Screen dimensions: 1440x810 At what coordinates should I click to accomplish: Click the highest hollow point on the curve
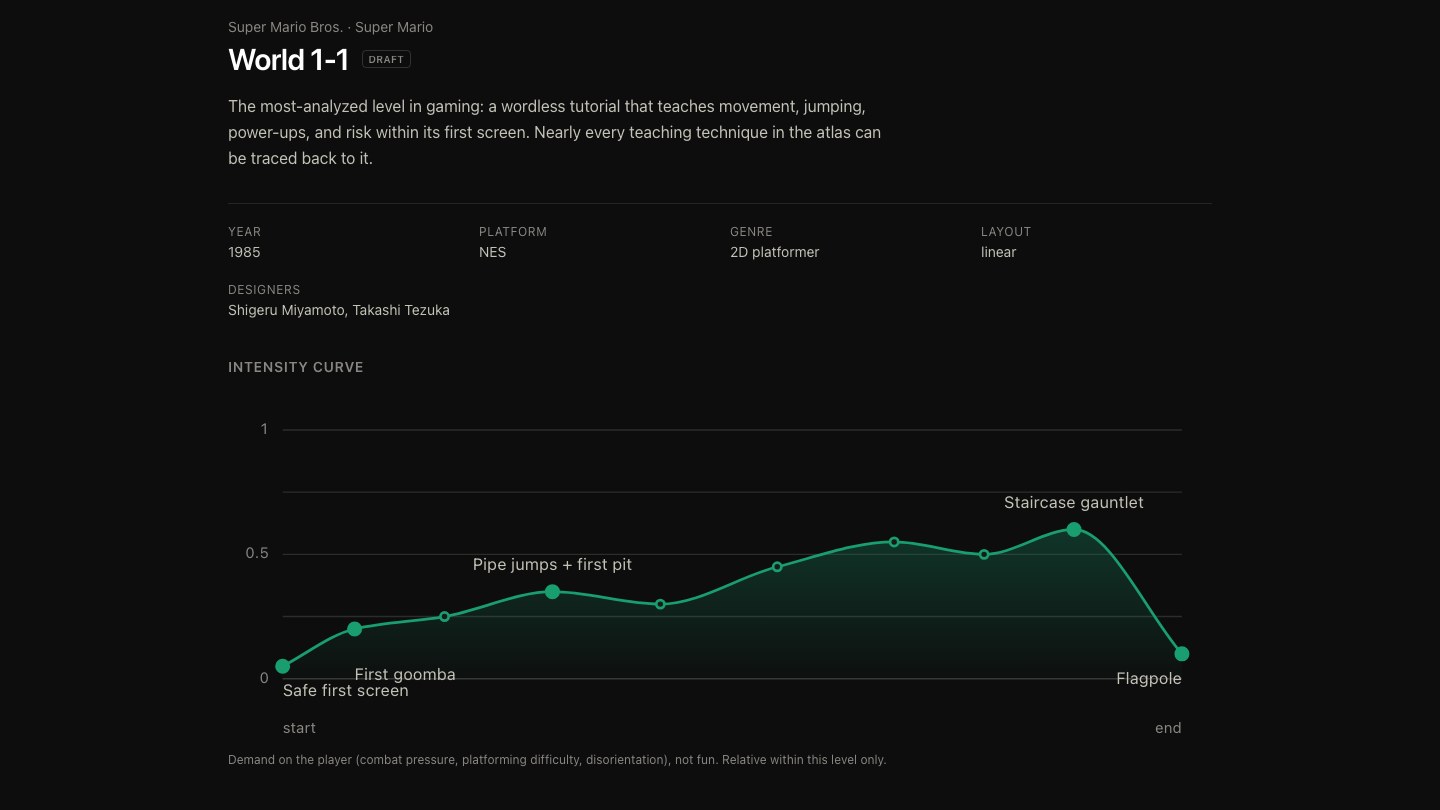894,542
